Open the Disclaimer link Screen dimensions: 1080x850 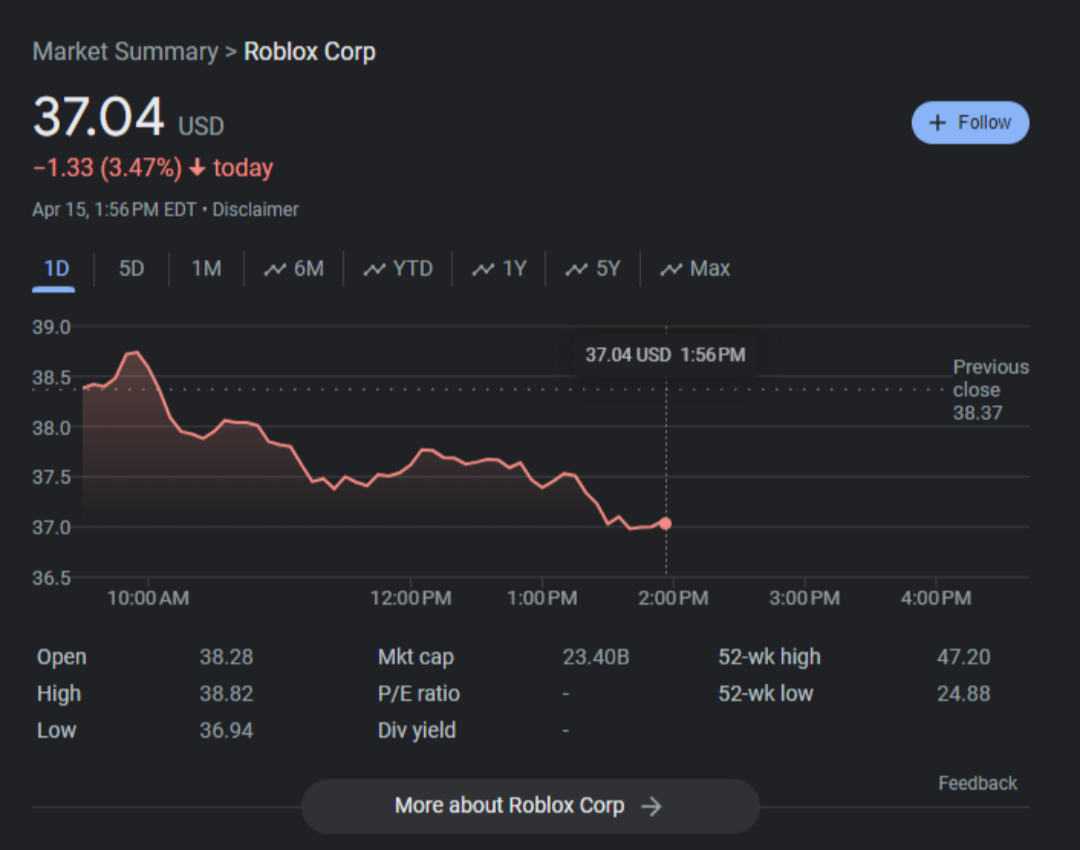pos(255,209)
